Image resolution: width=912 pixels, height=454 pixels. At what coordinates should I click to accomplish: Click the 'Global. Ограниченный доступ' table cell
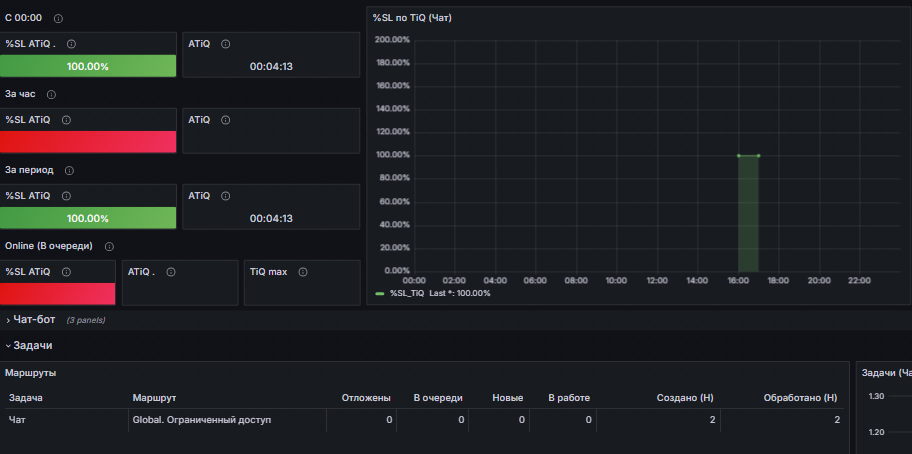201,420
